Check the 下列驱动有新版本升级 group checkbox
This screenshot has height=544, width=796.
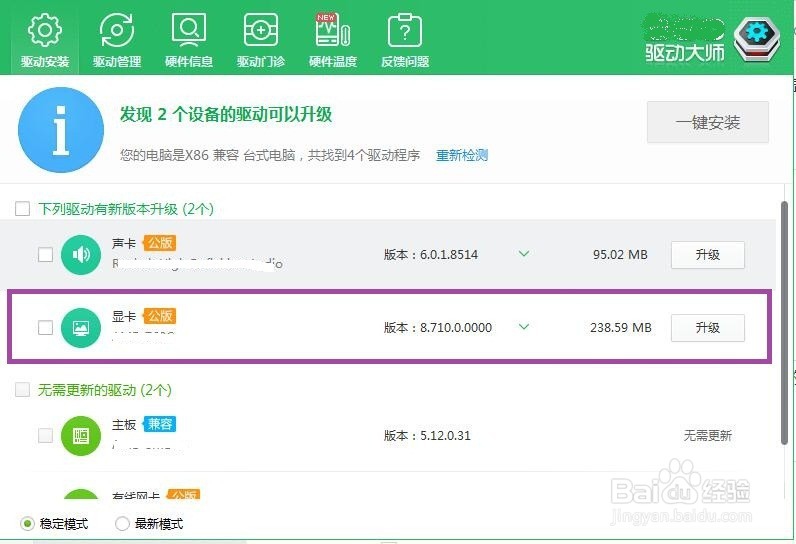tap(22, 209)
